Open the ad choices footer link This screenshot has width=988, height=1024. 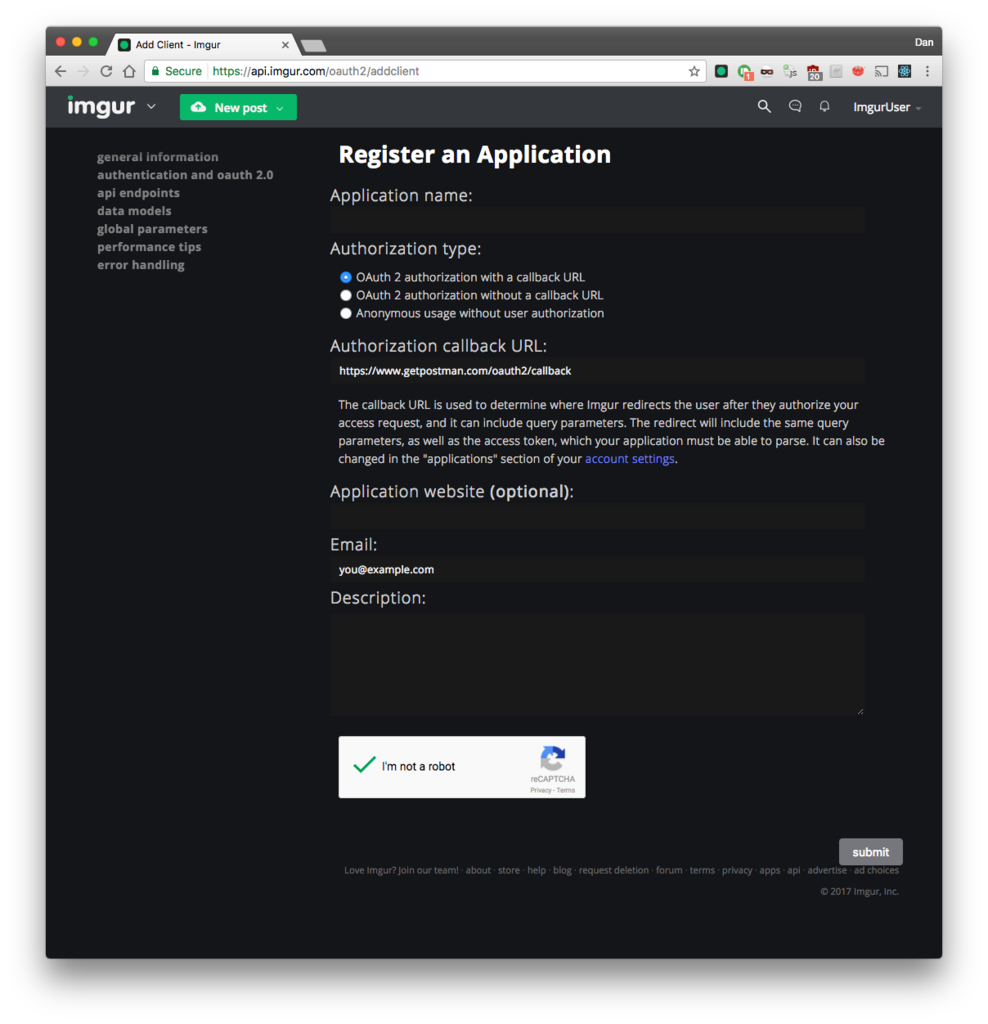876,870
